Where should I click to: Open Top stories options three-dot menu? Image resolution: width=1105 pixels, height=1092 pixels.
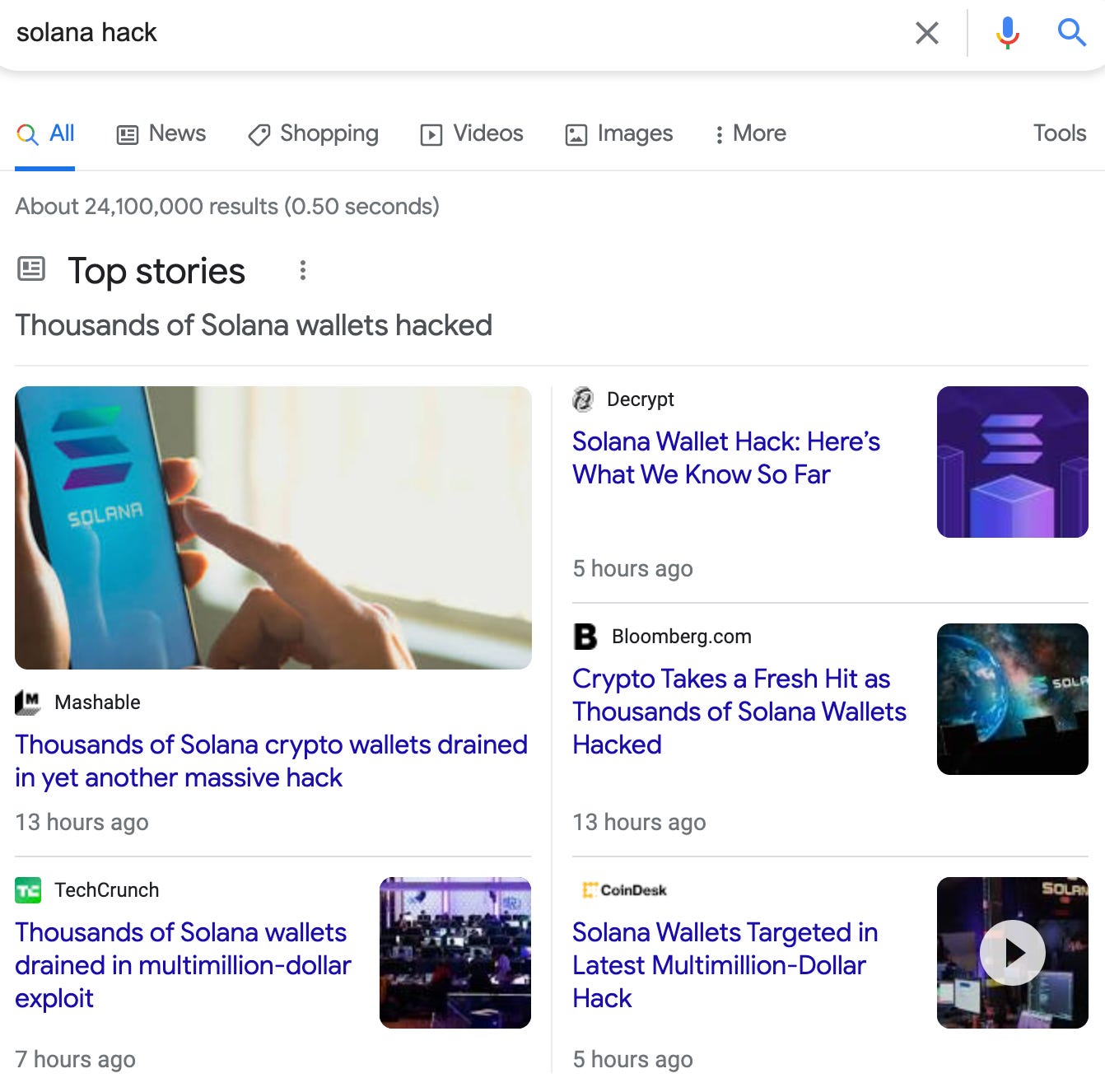303,270
